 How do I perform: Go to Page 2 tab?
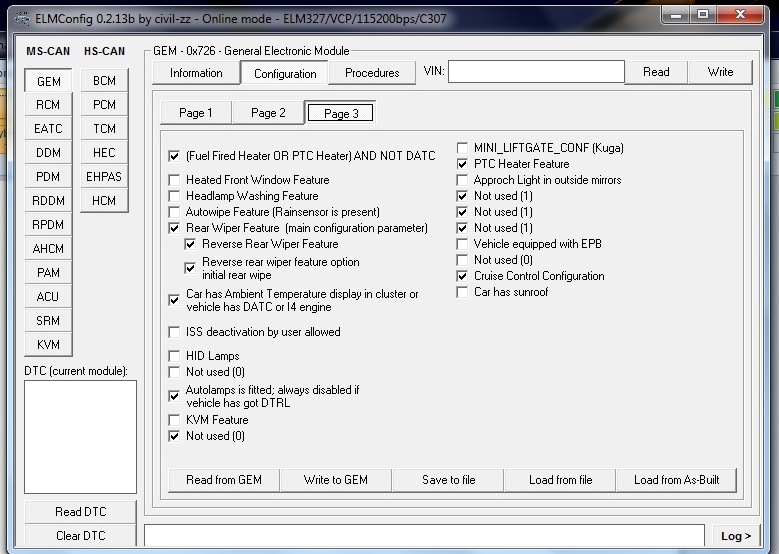click(x=268, y=113)
